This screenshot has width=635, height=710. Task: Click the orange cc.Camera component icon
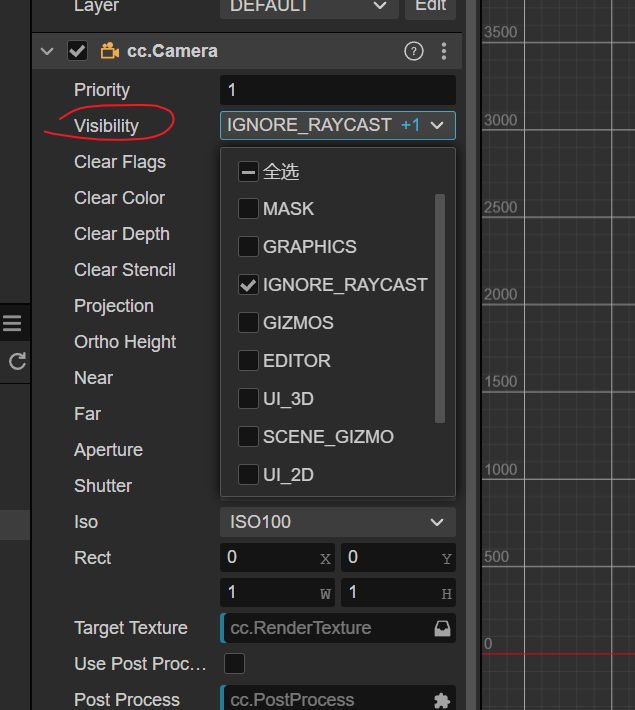tap(110, 51)
